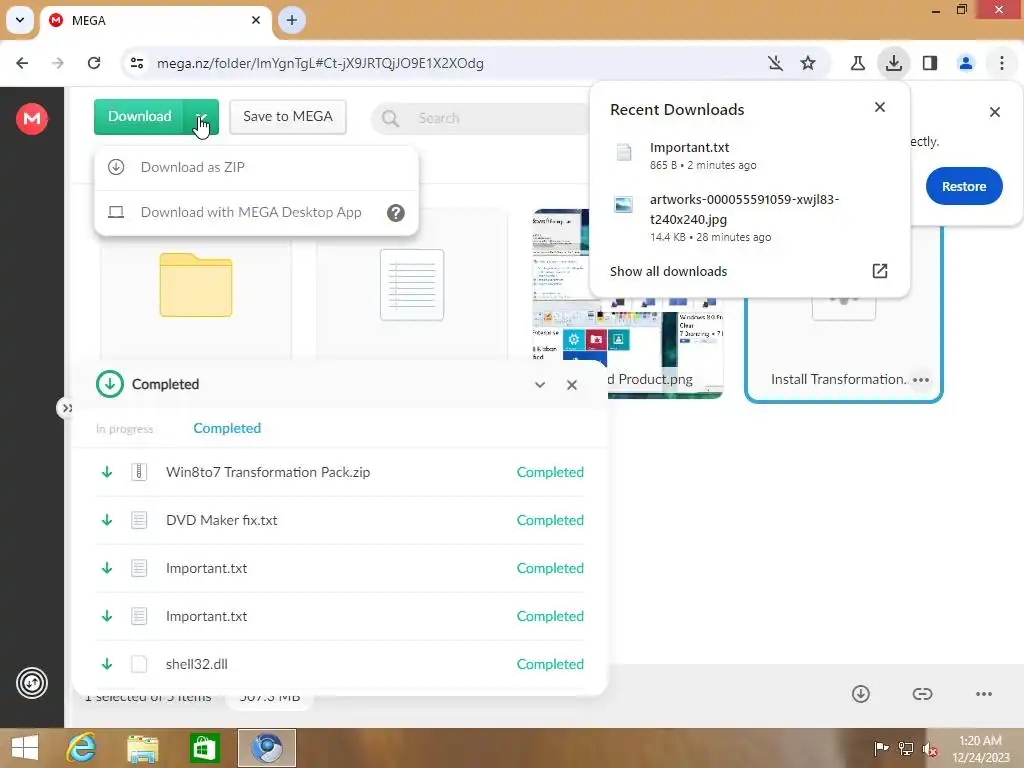Select DVD Maker fix.txt transfer row
Image resolution: width=1024 pixels, height=768 pixels.
pos(340,520)
